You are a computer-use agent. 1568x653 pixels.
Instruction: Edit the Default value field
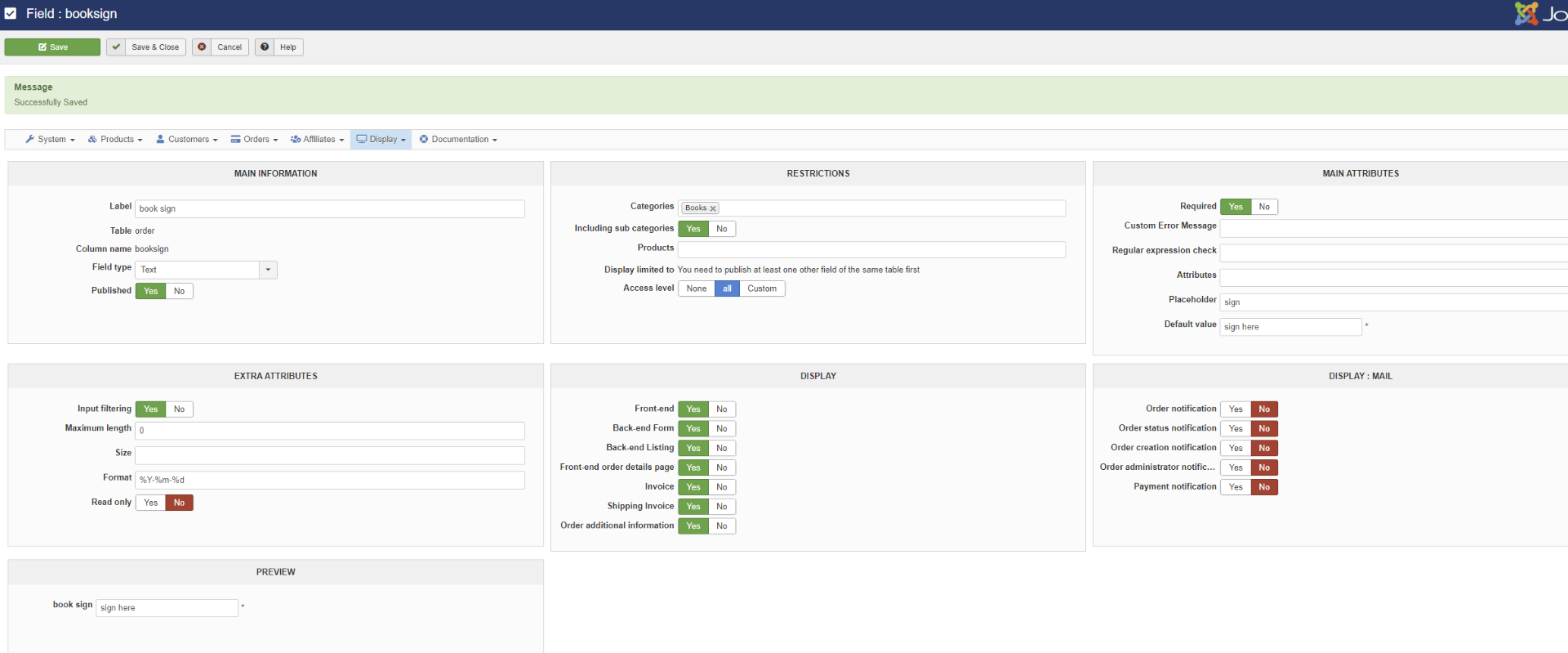tap(1291, 327)
